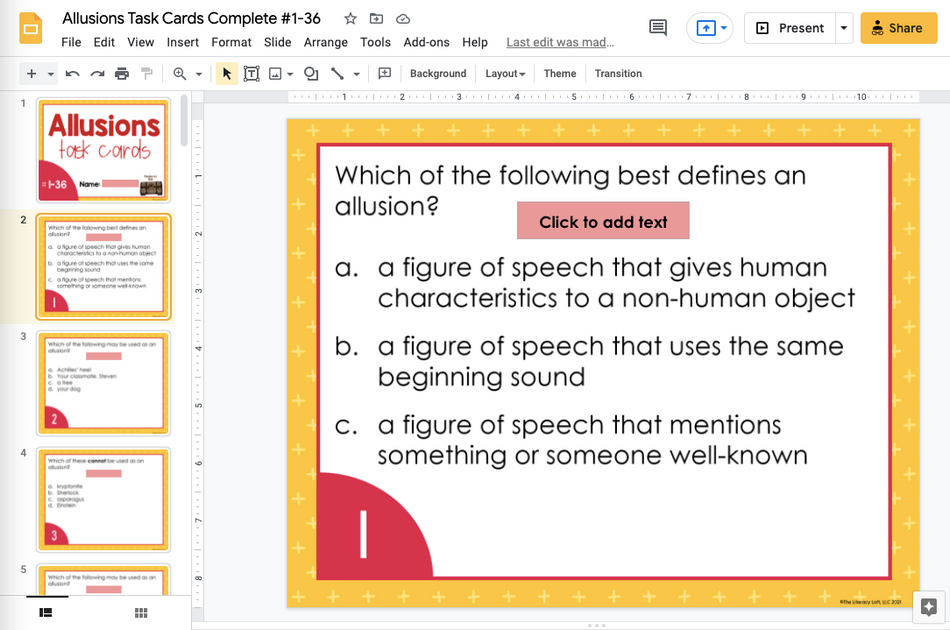This screenshot has height=630, width=950.
Task: Use the paint format tool
Action: point(145,73)
